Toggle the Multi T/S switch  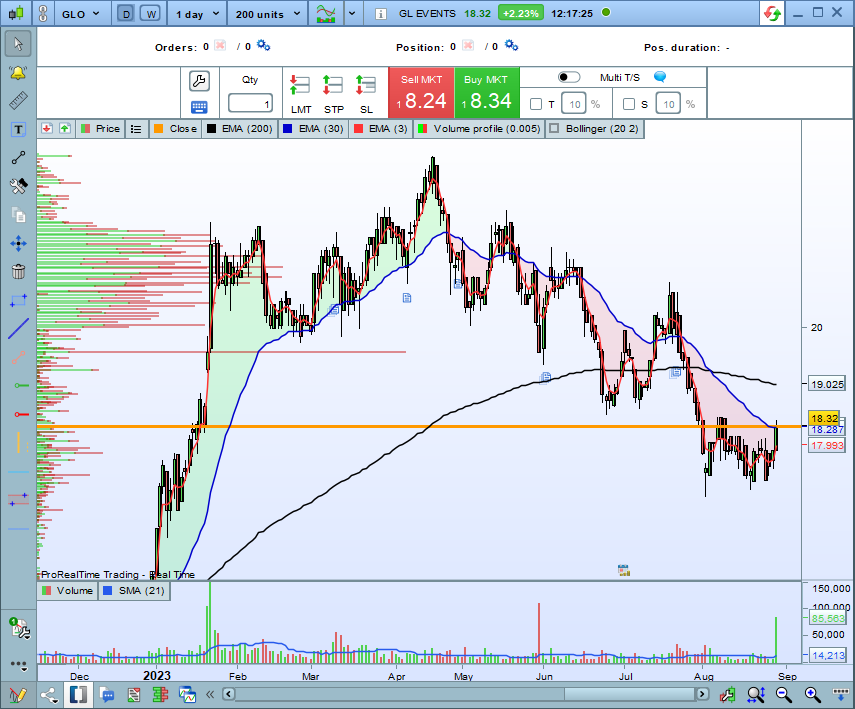click(x=569, y=77)
